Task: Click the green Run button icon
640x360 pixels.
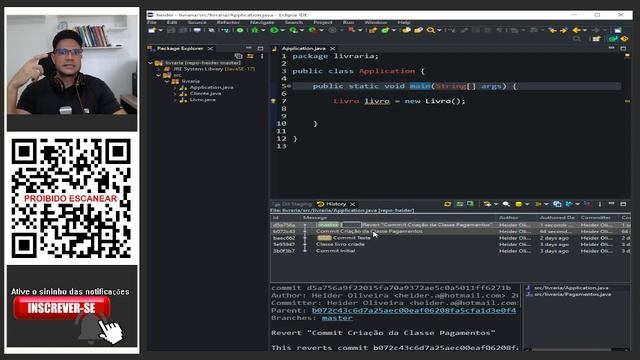Action: pos(274,30)
